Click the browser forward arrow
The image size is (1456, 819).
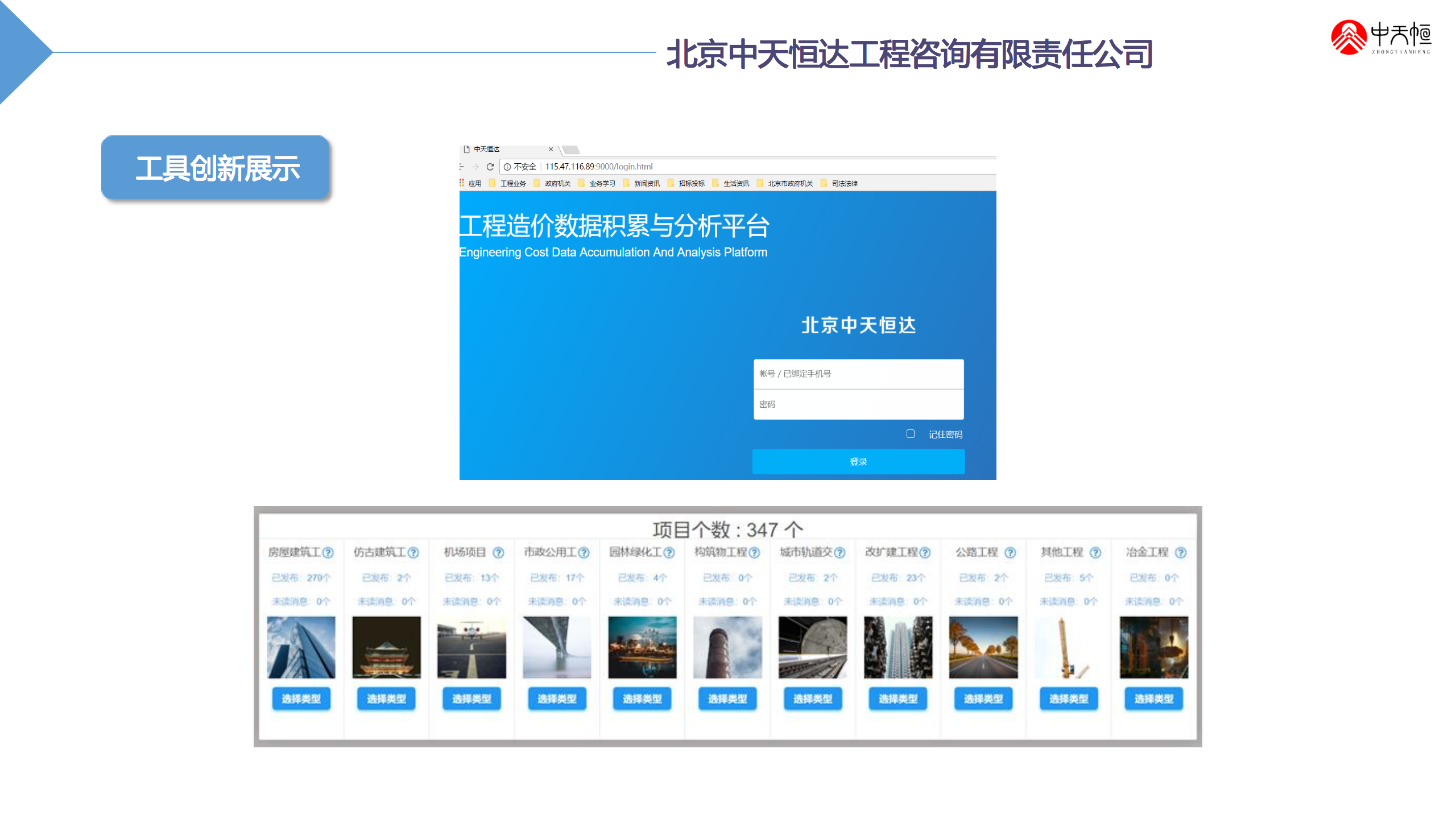click(475, 167)
